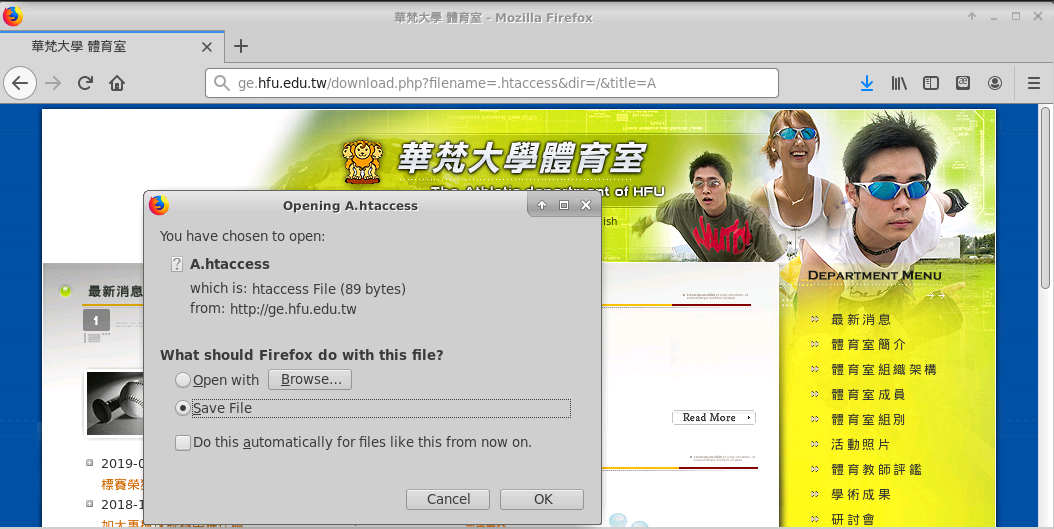Close the 華梵大學 體育室 tab
The width and height of the screenshot is (1054, 529).
point(207,47)
